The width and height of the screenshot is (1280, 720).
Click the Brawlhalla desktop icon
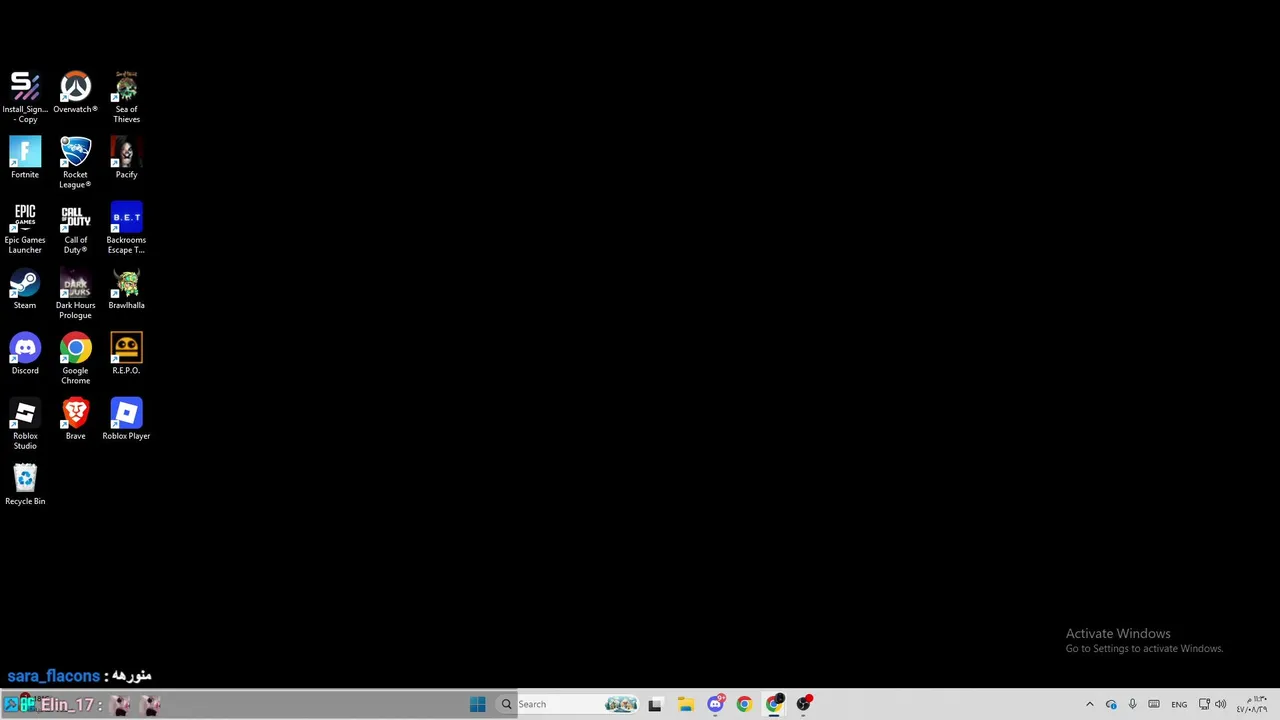point(126,289)
